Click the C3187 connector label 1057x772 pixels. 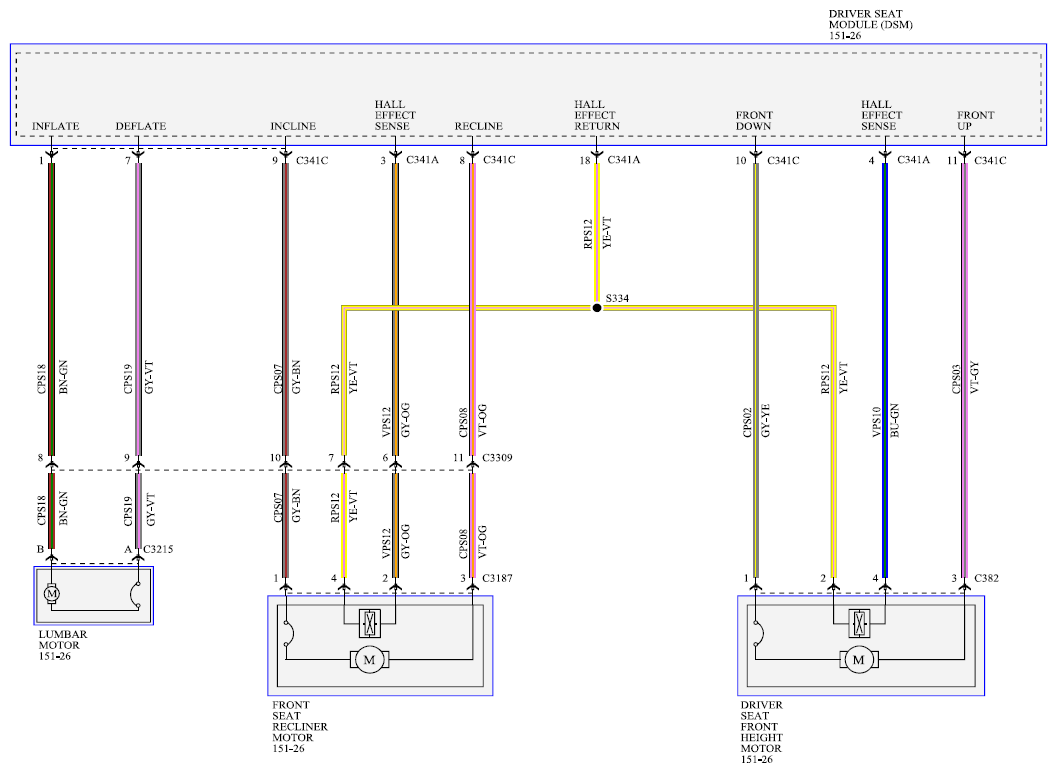[497, 578]
